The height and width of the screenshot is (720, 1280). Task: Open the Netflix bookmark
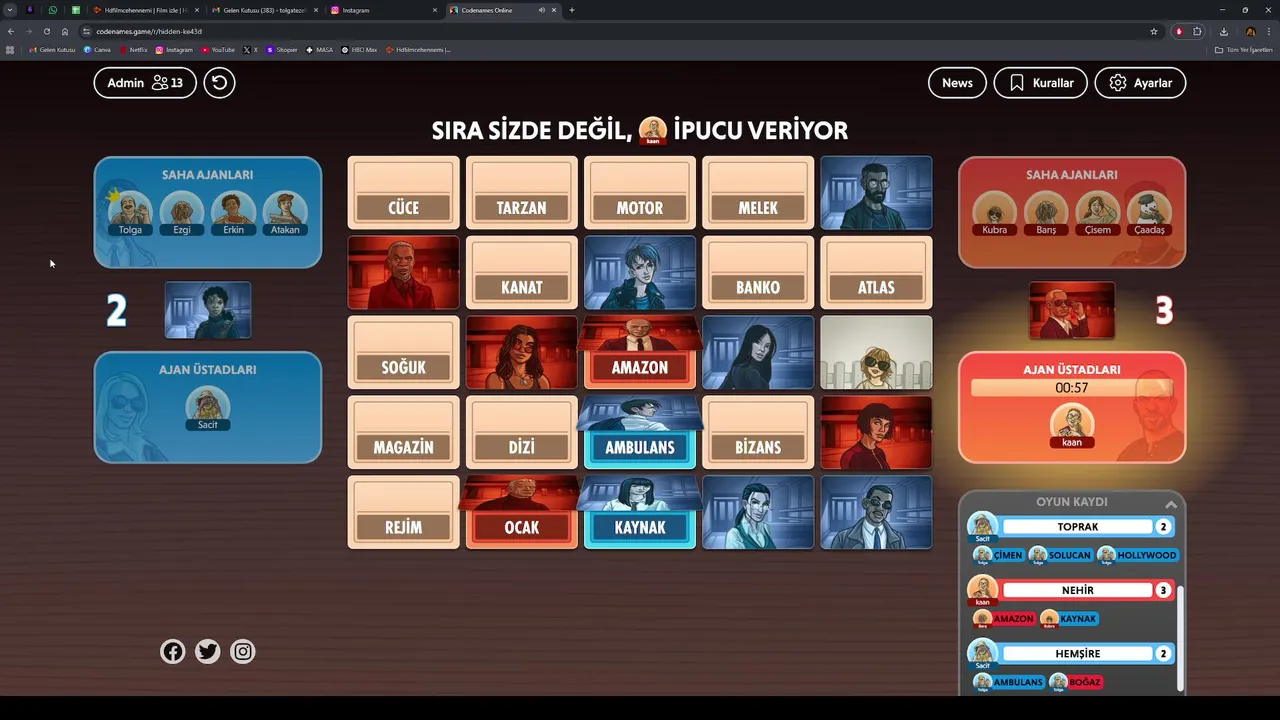click(x=133, y=49)
